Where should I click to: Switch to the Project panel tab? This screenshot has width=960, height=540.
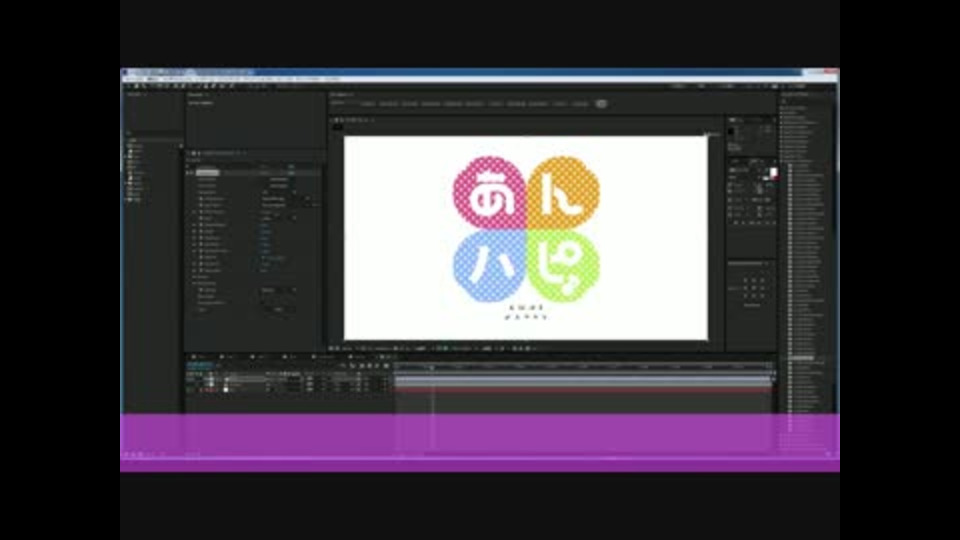pyautogui.click(x=135, y=94)
